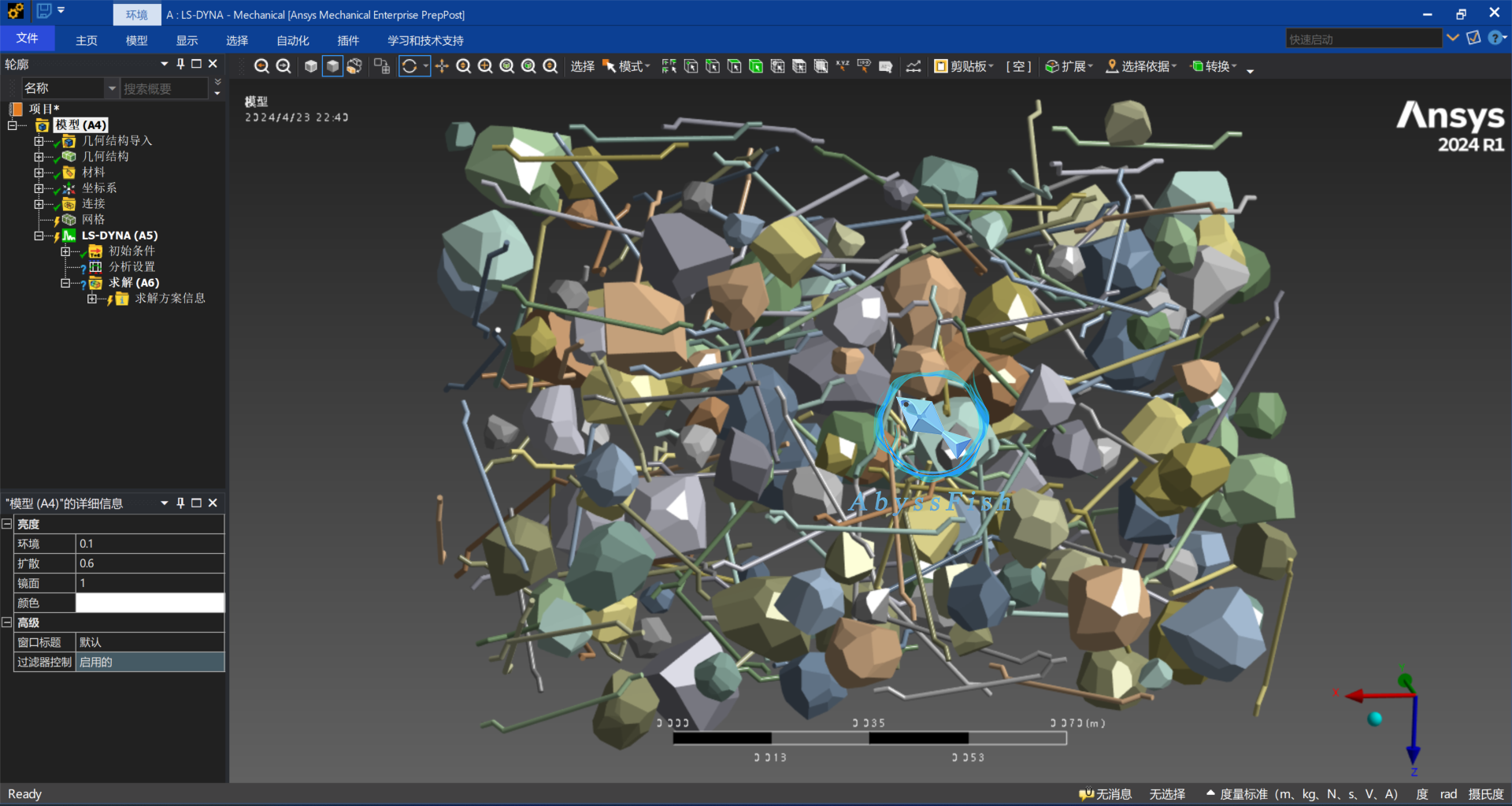This screenshot has height=806, width=1512.
Task: Toggle pin on the Details panel
Action: pos(180,503)
